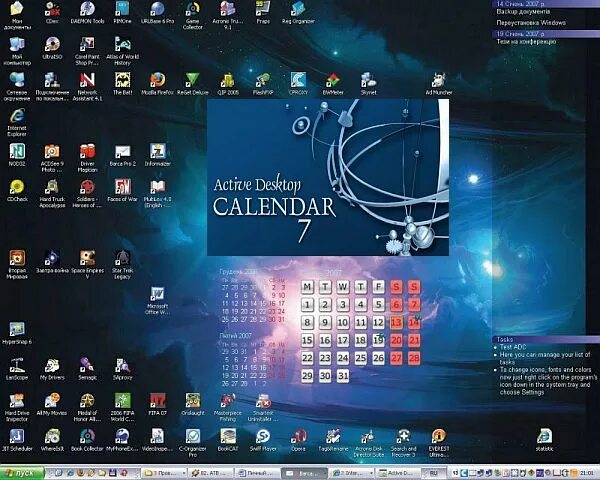The width and height of the screenshot is (600, 480).
Task: Open the Informer desktop icon
Action: 157,155
